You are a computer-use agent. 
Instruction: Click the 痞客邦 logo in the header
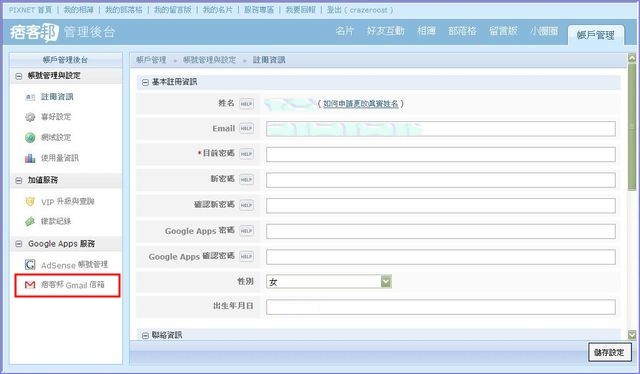coord(34,32)
